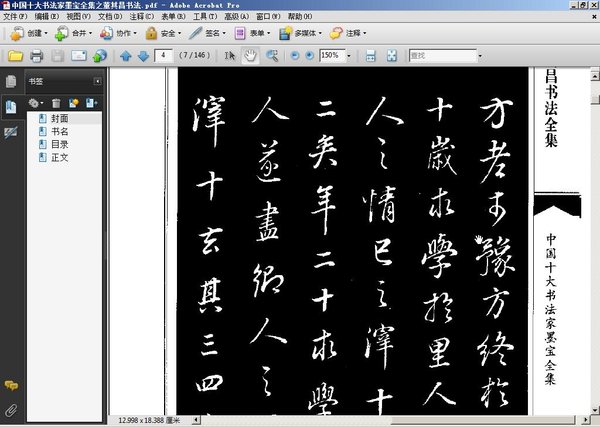Click the save disk icon
This screenshot has width=600, height=427.
tap(58, 56)
